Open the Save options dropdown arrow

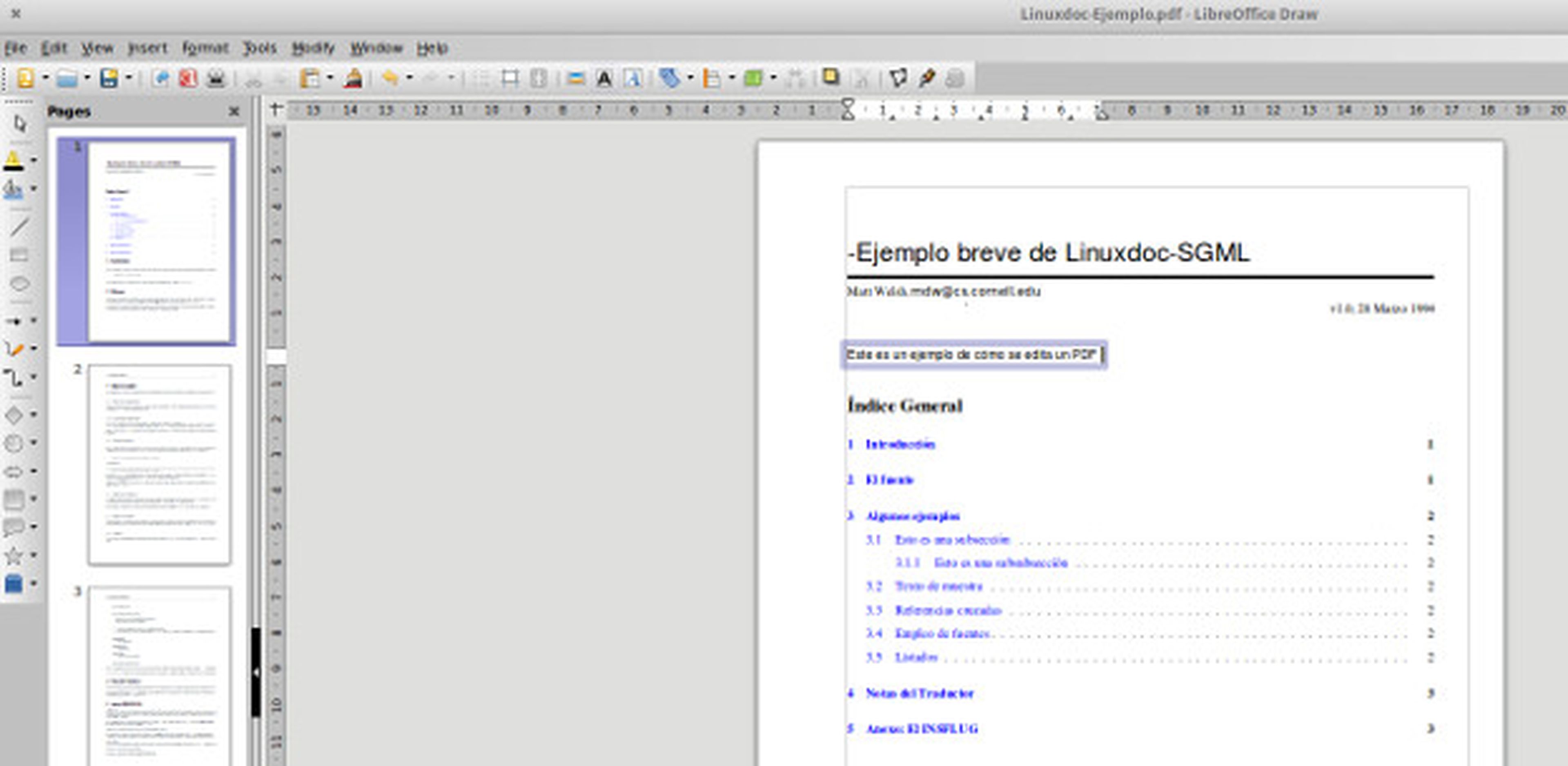click(x=129, y=78)
